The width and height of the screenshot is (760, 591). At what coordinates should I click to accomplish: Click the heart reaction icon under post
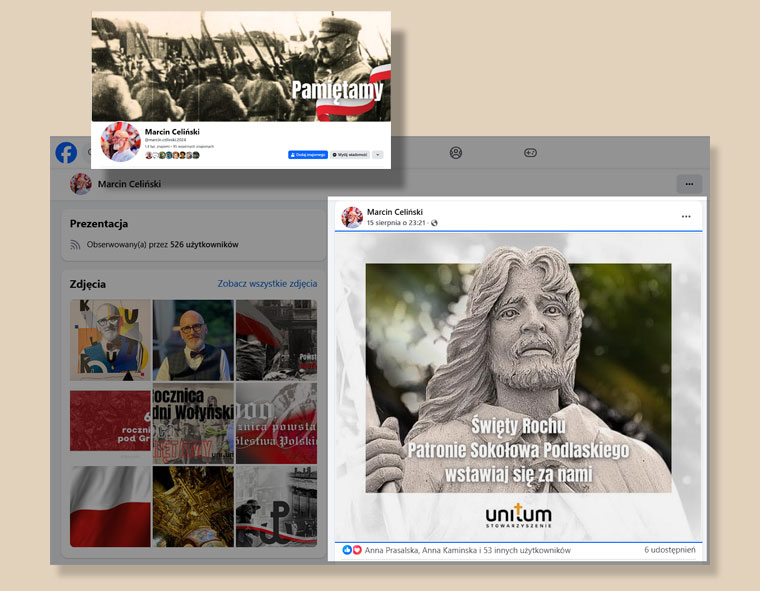357,550
